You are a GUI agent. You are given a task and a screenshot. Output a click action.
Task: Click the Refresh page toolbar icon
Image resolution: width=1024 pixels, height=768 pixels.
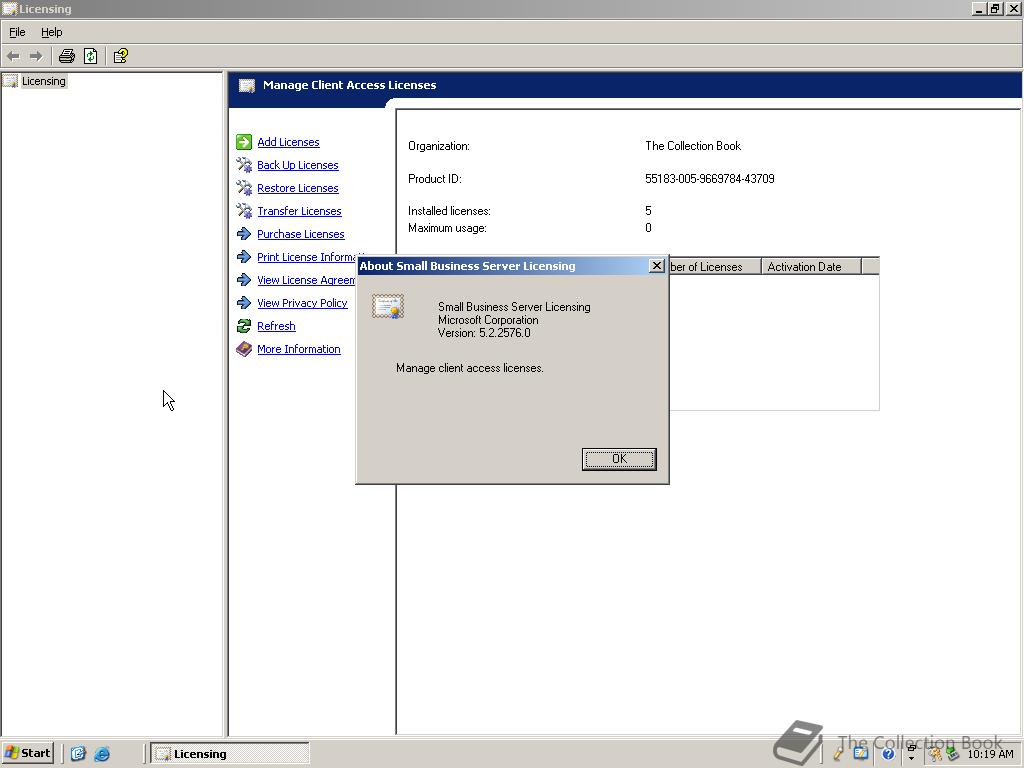tap(91, 56)
